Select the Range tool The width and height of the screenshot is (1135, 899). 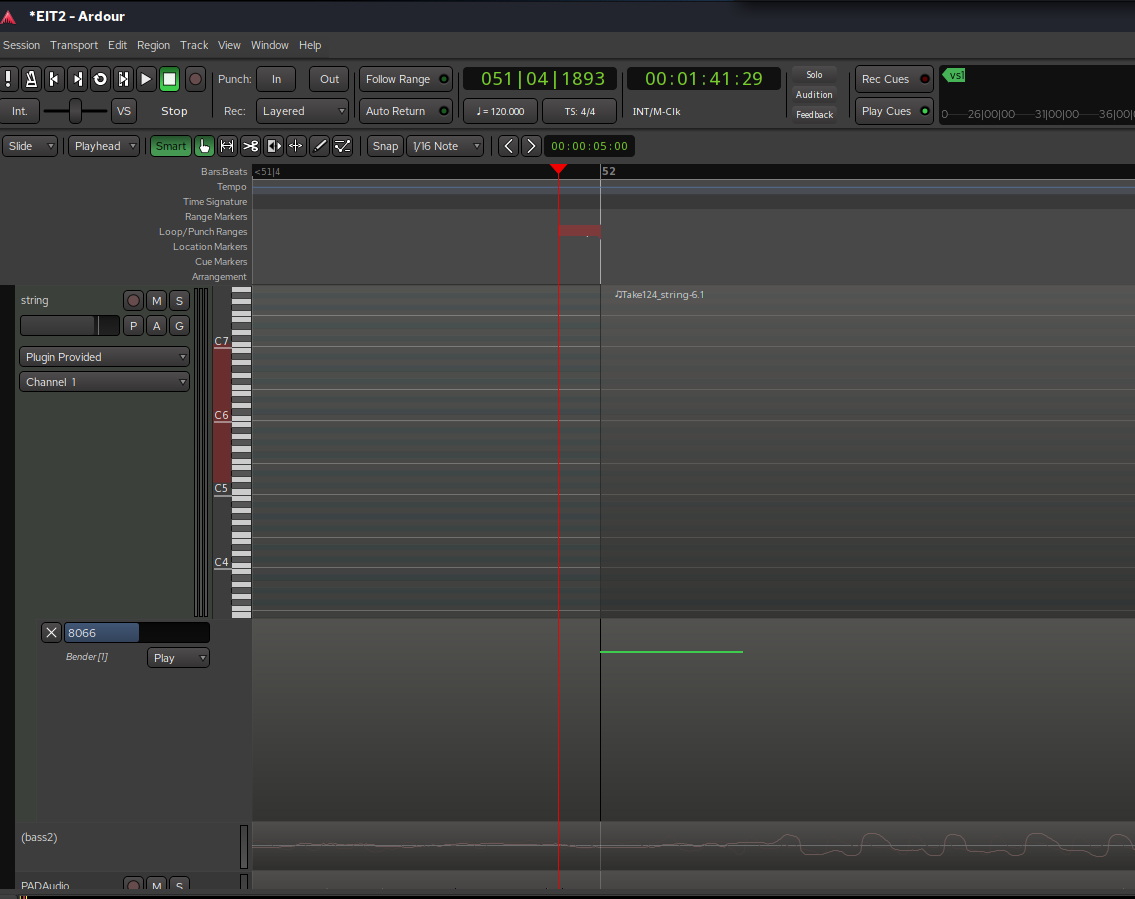pyautogui.click(x=227, y=146)
